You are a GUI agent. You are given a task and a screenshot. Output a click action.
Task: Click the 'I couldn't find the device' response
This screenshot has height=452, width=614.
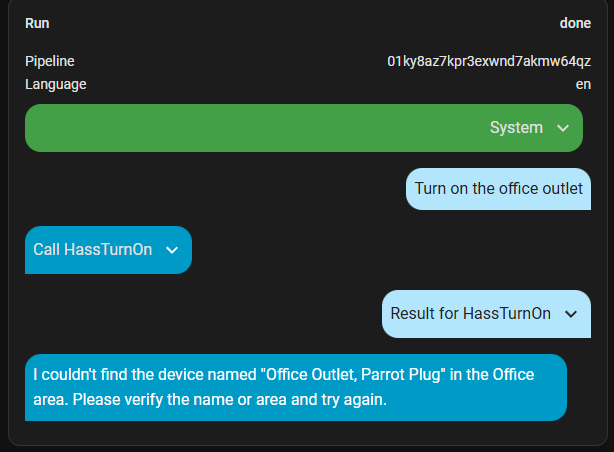296,387
